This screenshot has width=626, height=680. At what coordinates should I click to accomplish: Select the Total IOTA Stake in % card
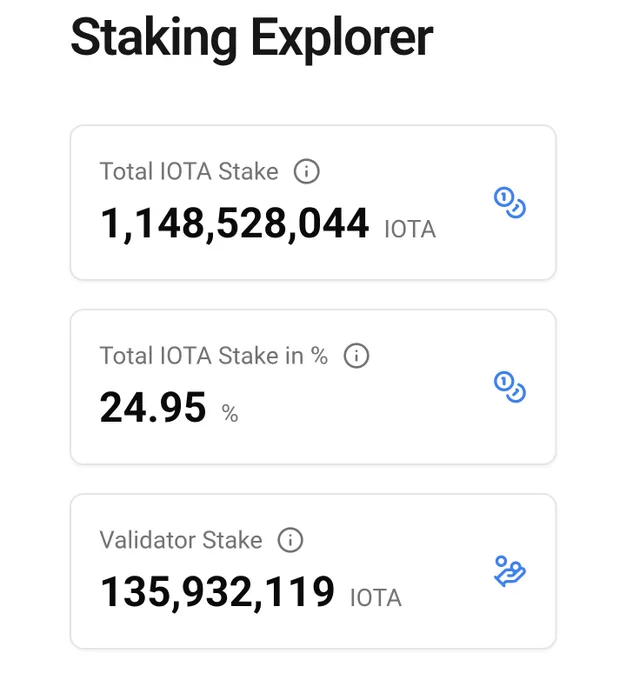(x=313, y=387)
